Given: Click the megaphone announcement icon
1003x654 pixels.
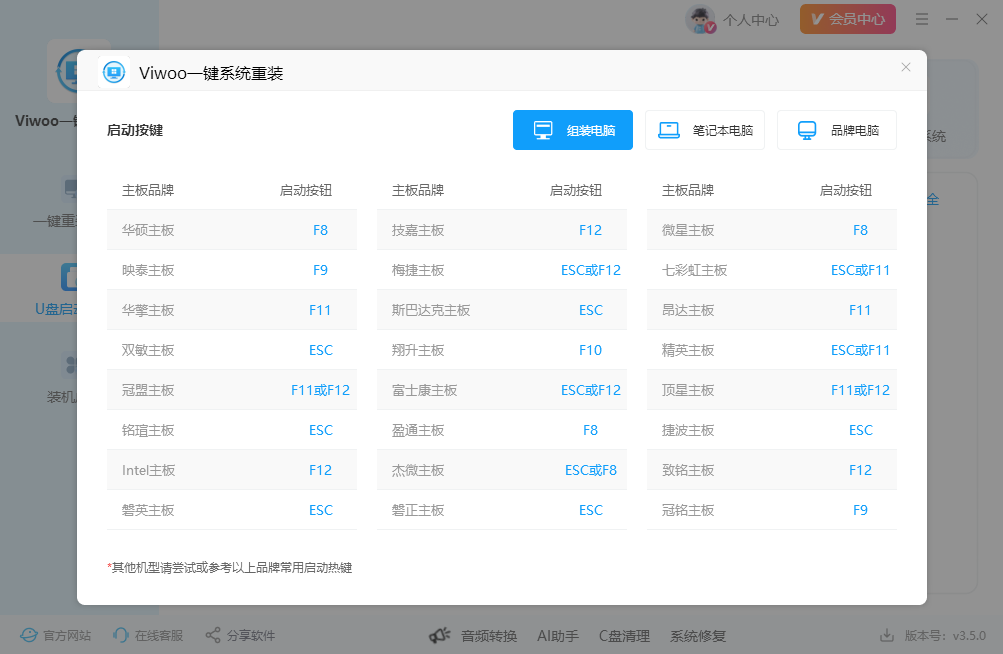Looking at the screenshot, I should (440, 635).
